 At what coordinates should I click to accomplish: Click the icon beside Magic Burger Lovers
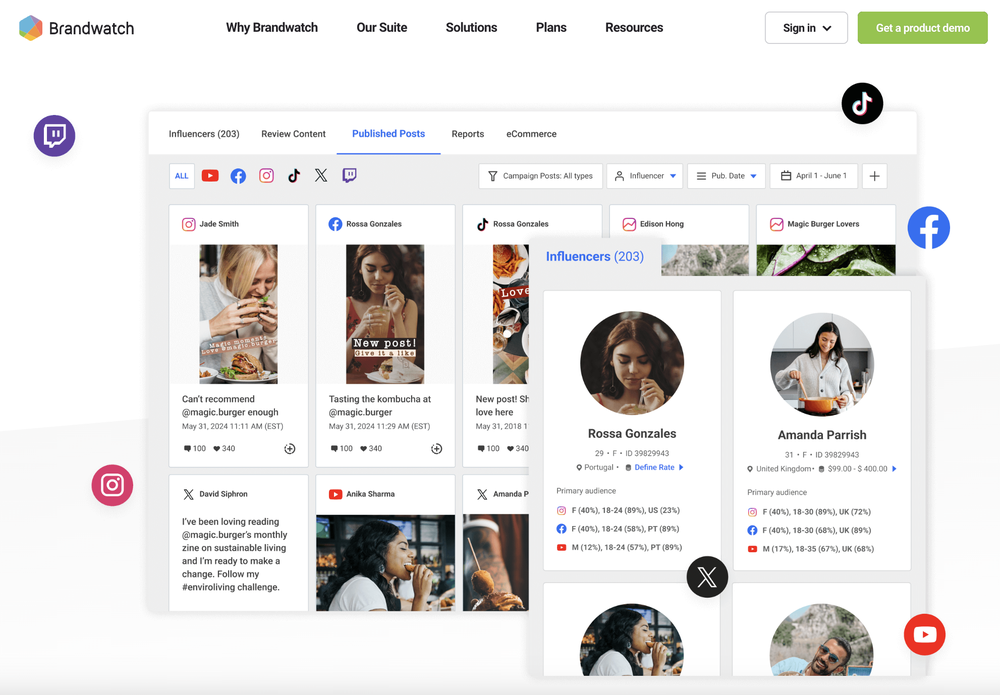coord(776,224)
